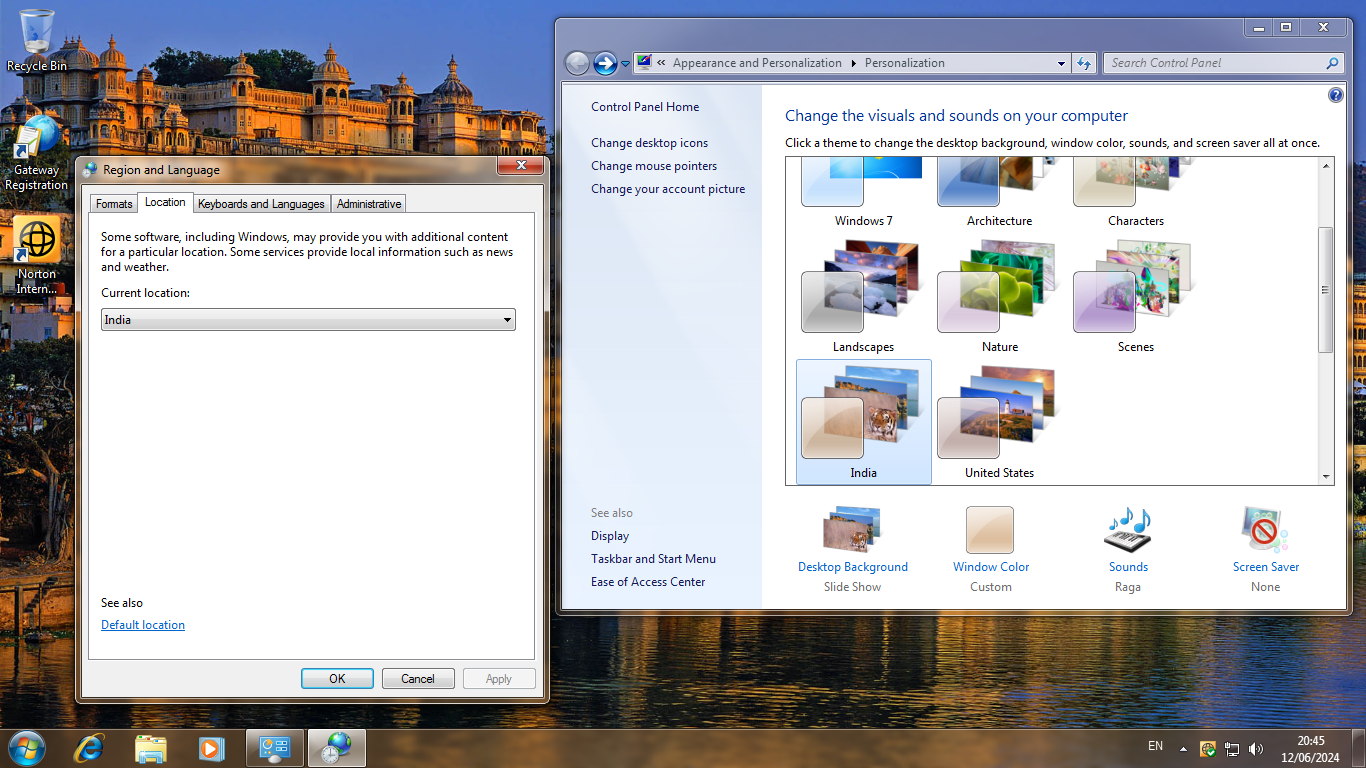Select the India theme
The width and height of the screenshot is (1366, 768).
click(x=863, y=422)
